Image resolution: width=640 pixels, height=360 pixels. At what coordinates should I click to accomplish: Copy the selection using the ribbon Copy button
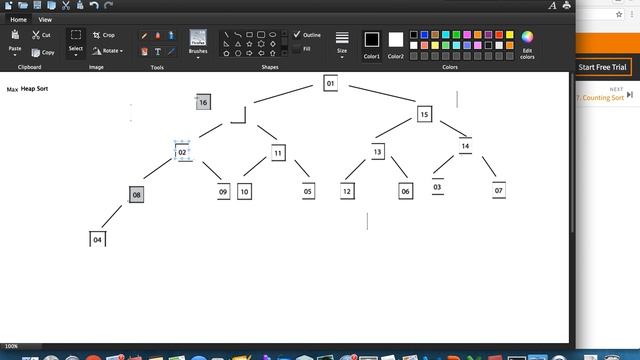pyautogui.click(x=42, y=52)
